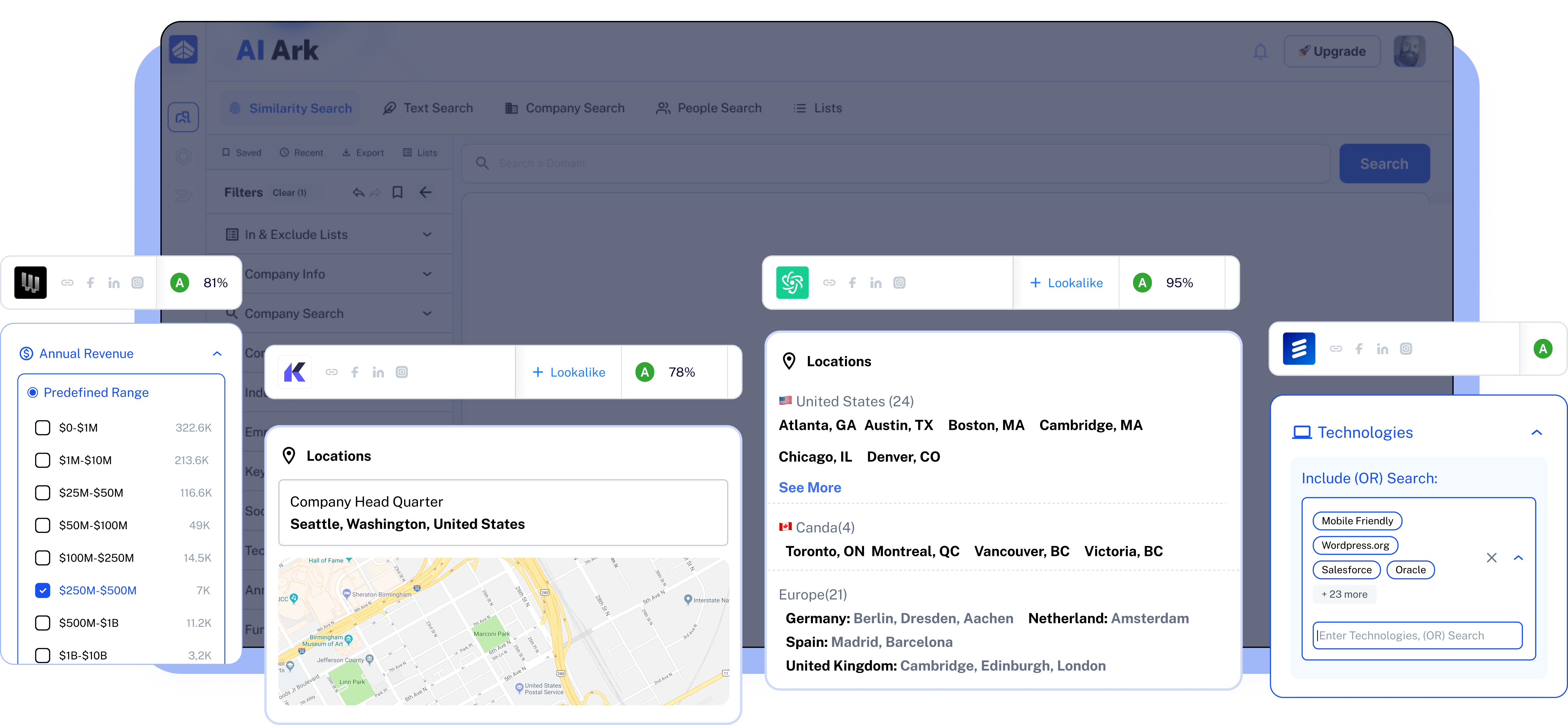1568x725 pixels.
Task: Open LinkedIn icon on the 81% card
Action: click(114, 283)
